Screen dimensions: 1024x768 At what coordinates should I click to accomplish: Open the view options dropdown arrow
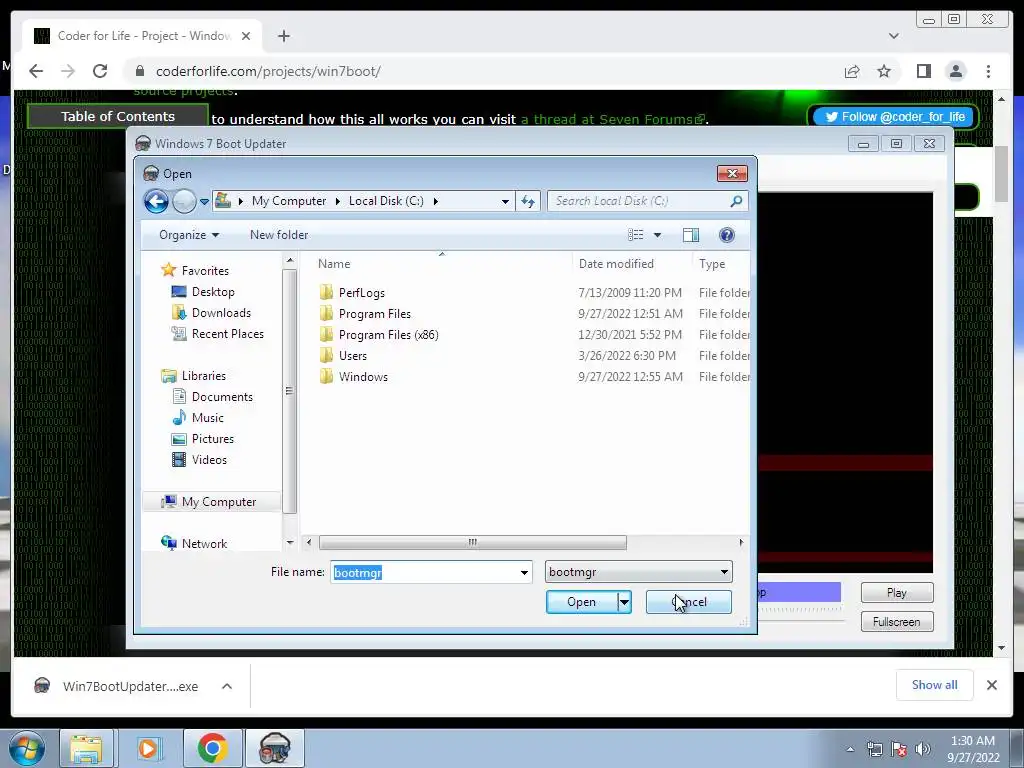pos(657,235)
